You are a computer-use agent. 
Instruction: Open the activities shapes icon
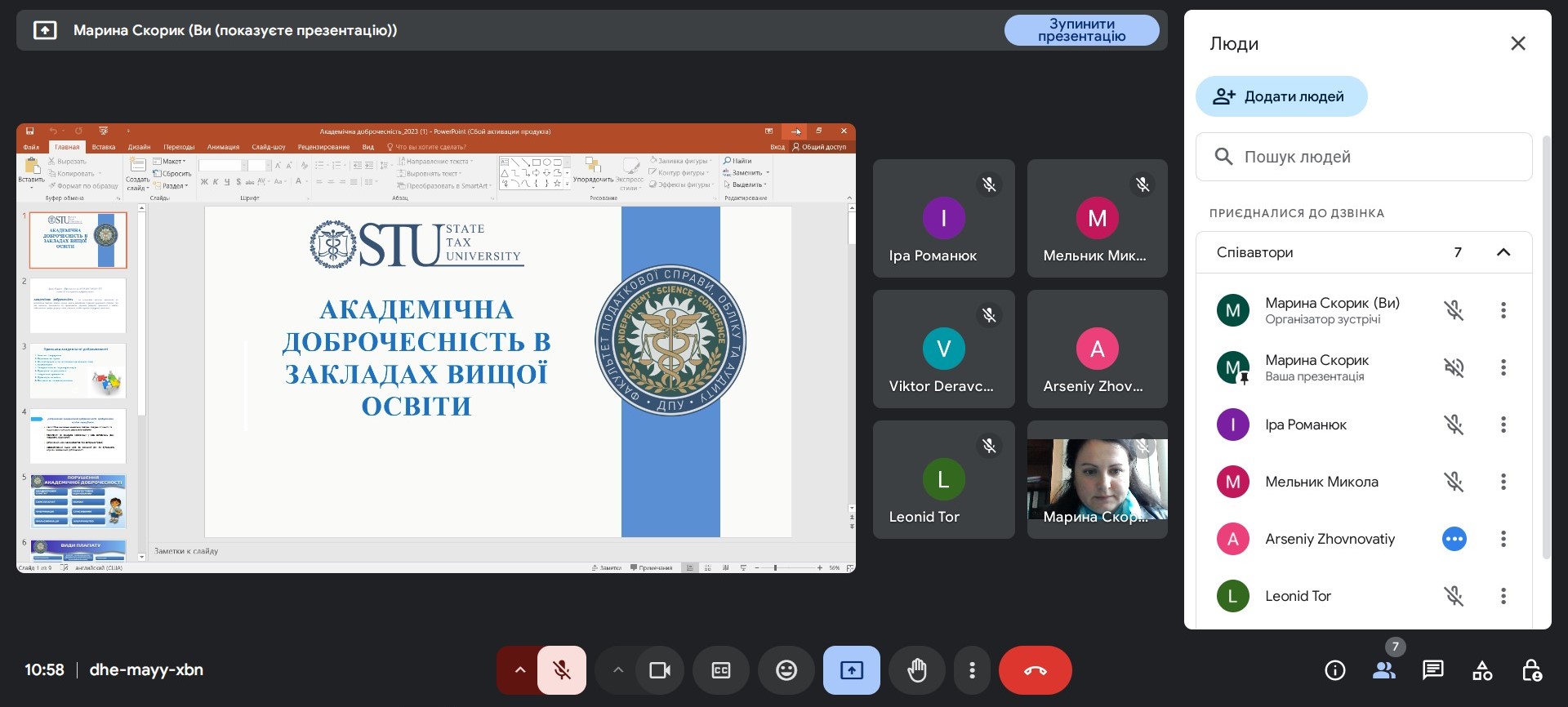pos(1482,670)
